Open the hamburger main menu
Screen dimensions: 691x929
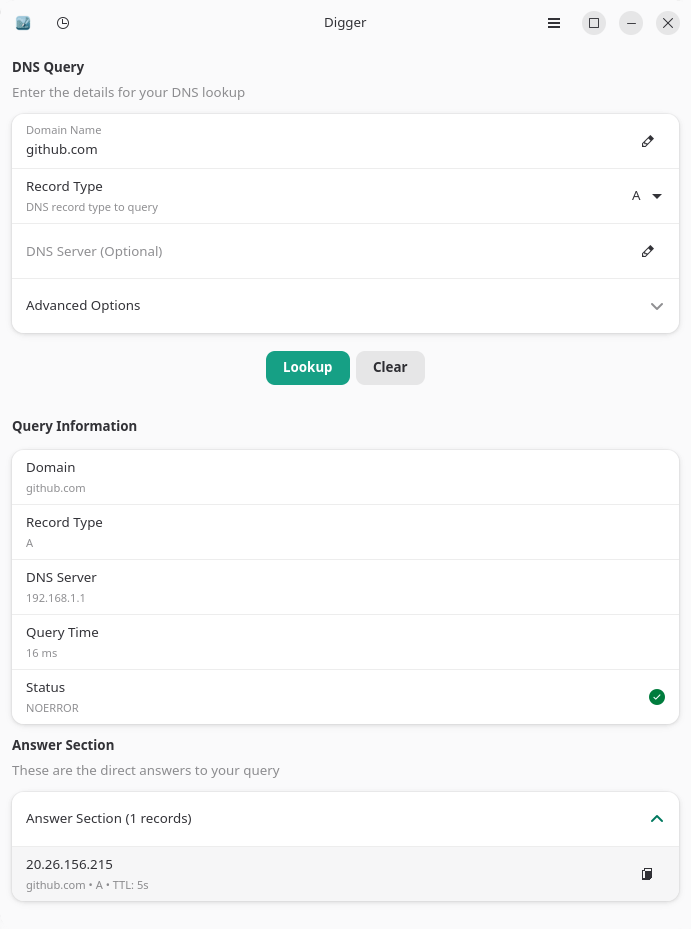coord(554,23)
